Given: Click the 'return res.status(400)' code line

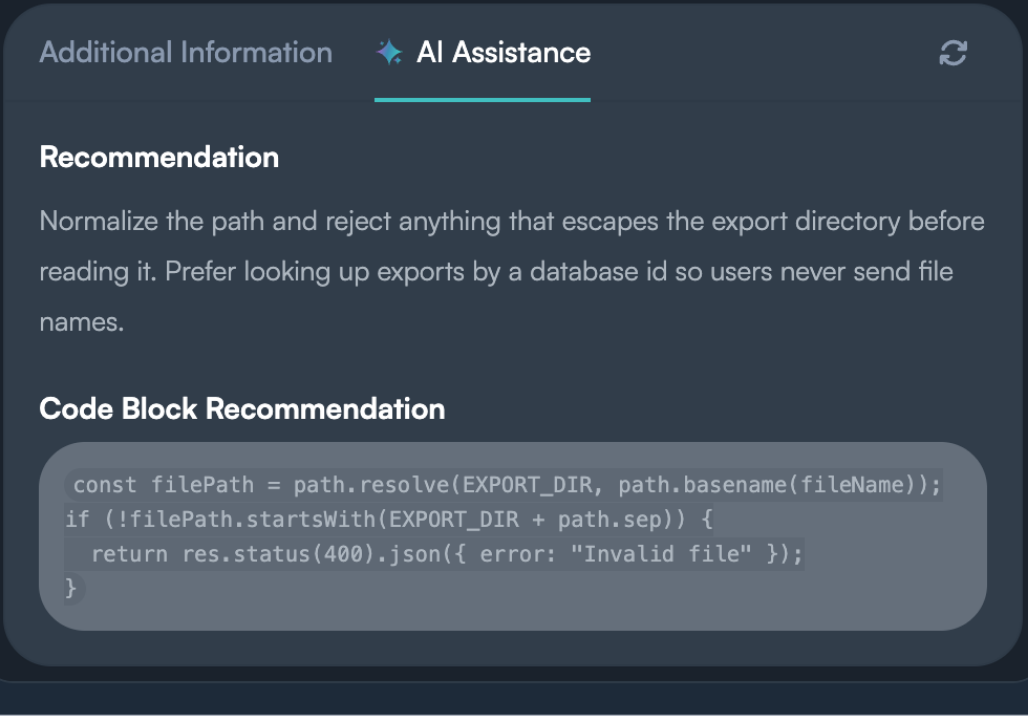Looking at the screenshot, I should (434, 554).
